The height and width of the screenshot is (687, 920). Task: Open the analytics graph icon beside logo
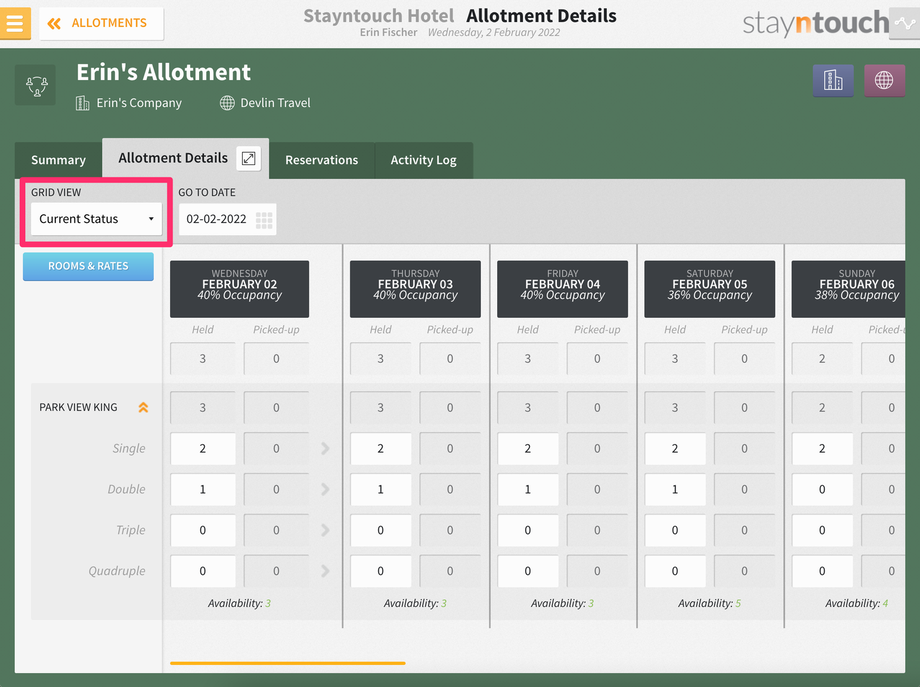(905, 23)
